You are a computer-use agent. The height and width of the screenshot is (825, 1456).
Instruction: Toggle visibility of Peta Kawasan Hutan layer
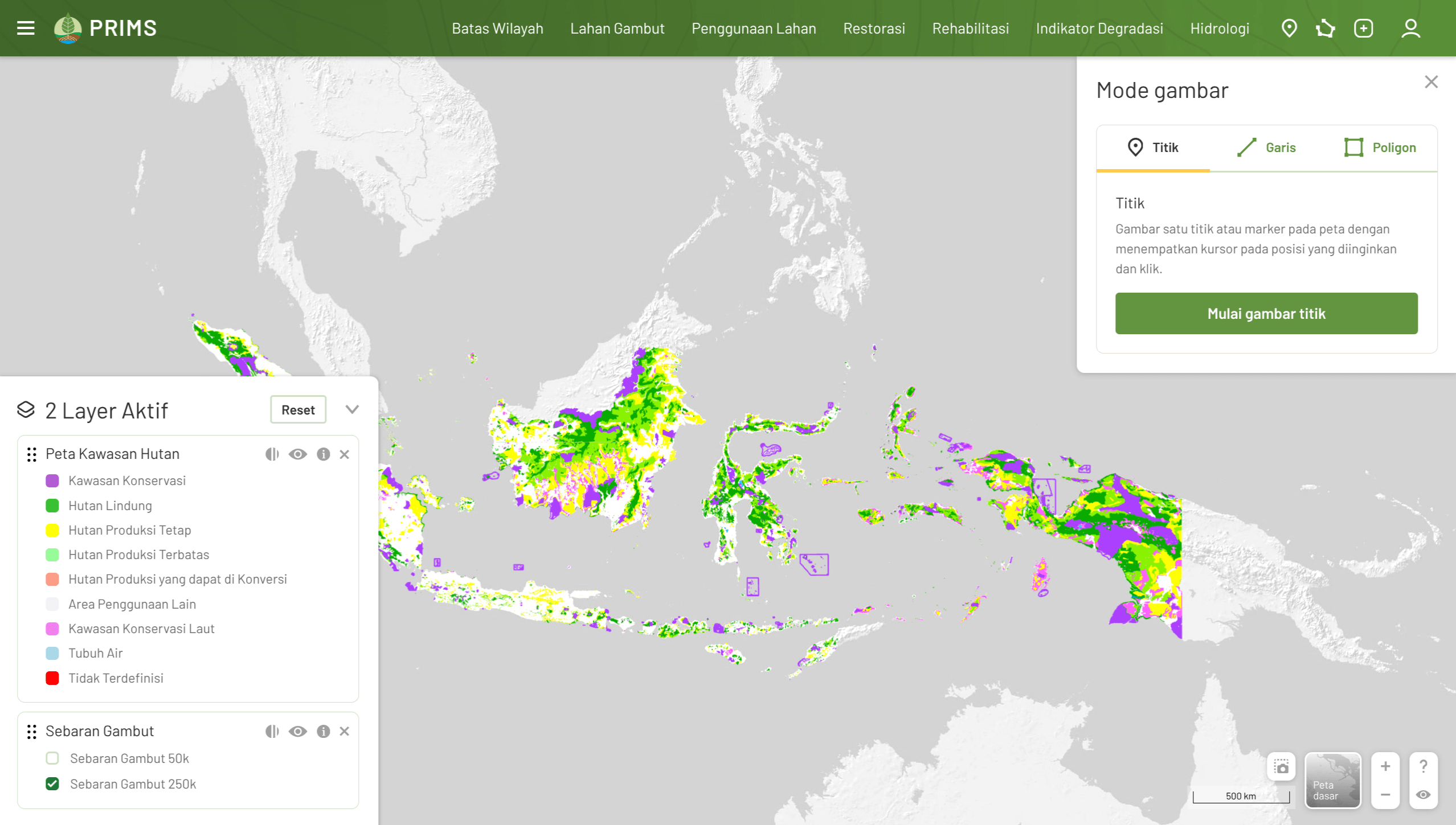(297, 454)
